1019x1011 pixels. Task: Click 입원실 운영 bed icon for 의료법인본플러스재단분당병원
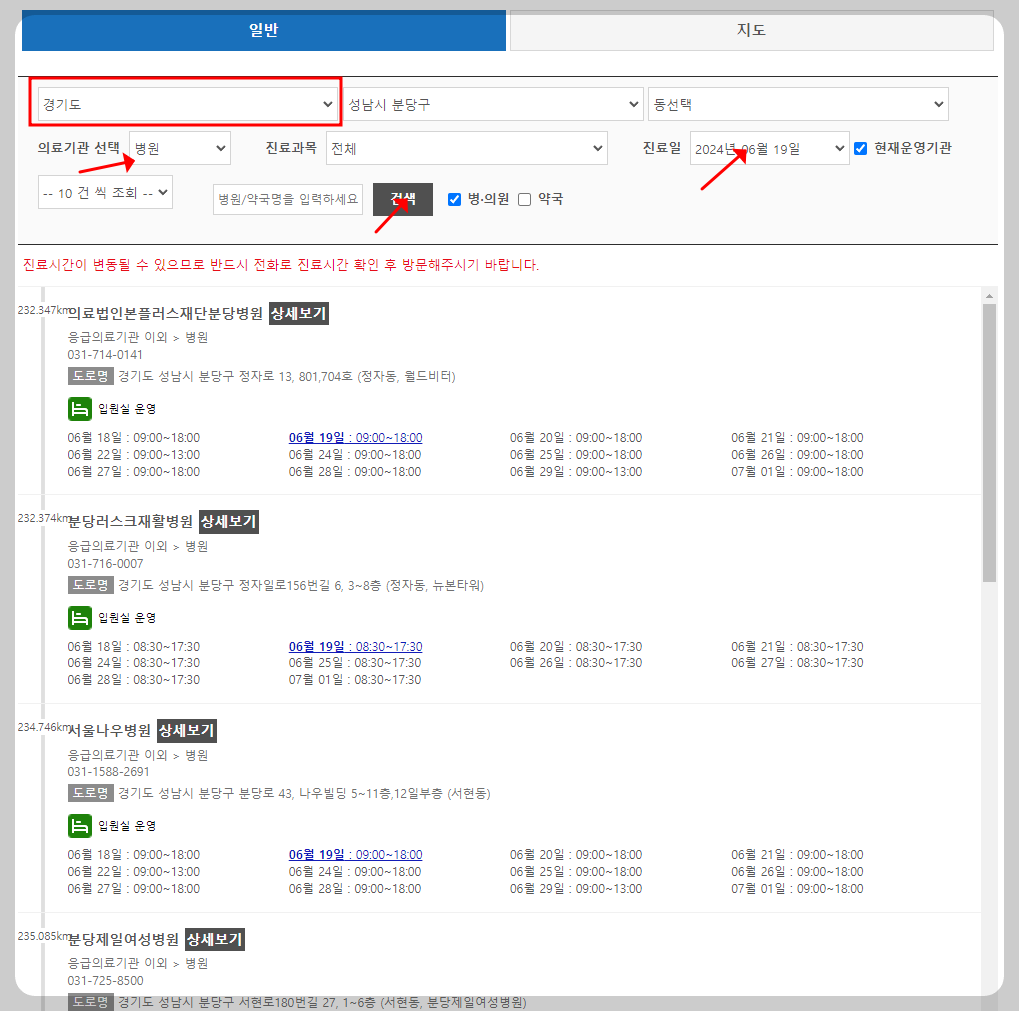click(79, 409)
